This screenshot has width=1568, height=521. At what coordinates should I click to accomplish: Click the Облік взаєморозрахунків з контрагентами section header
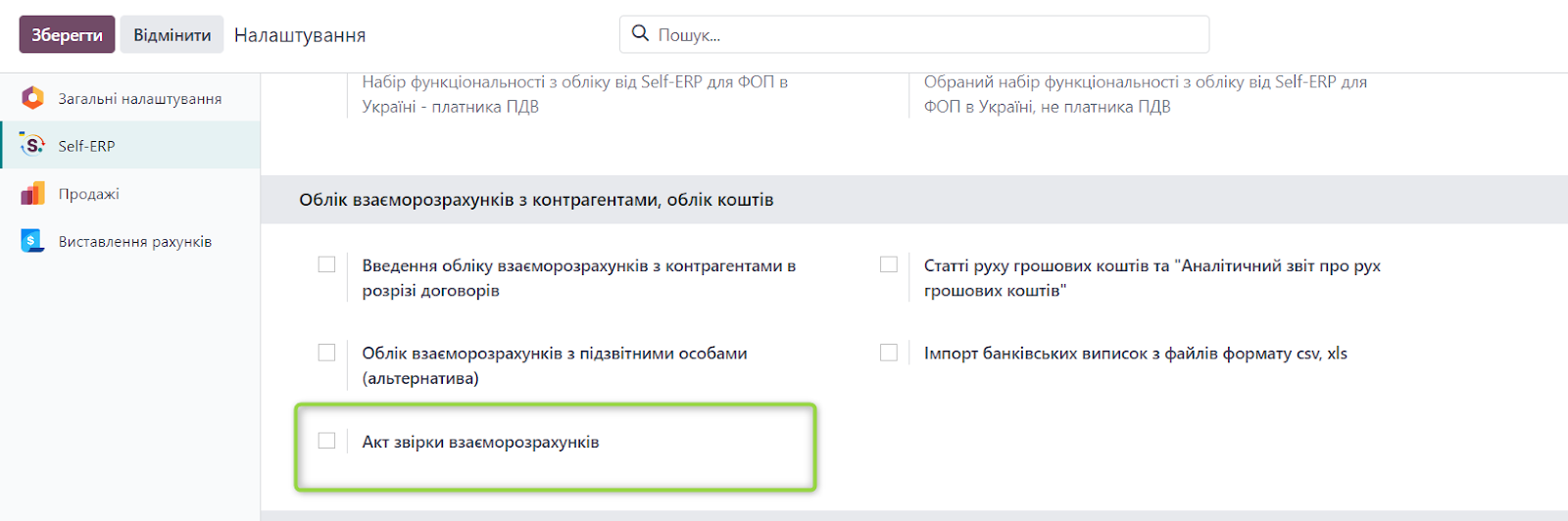536,200
